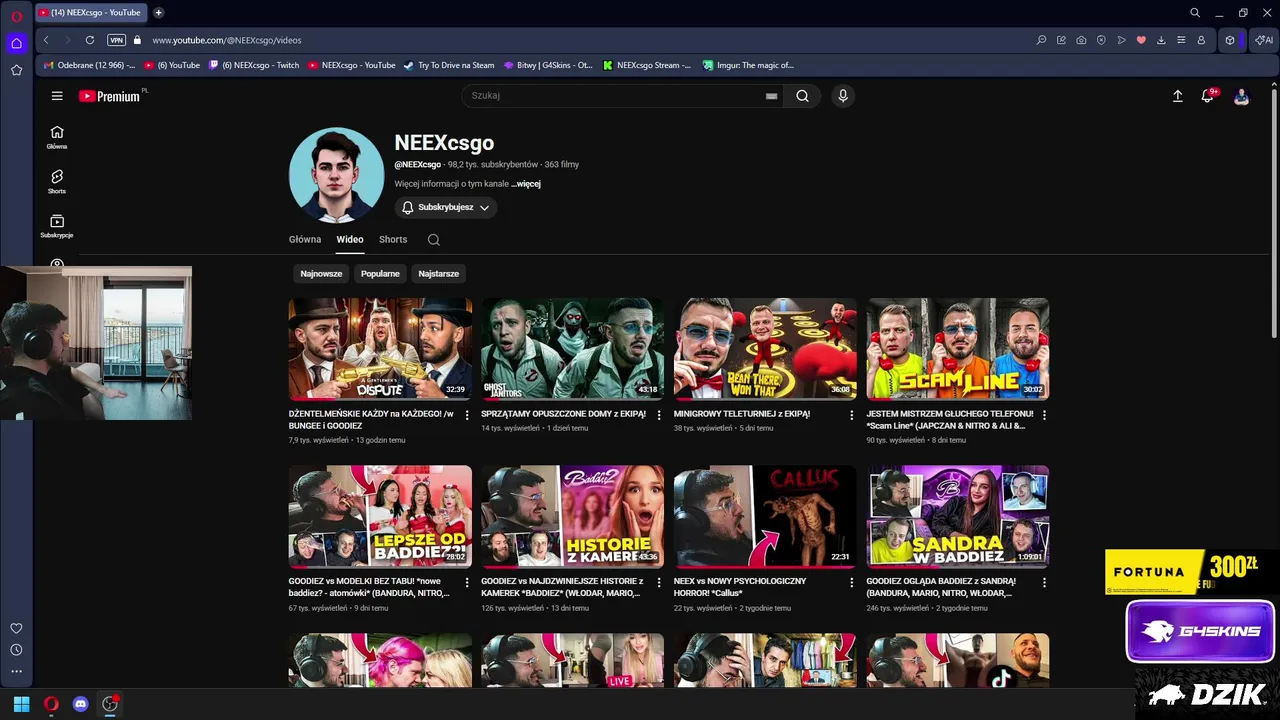Click MINIGROWY TELETURNIEJ Z EKIPĄ! title

tap(742, 414)
